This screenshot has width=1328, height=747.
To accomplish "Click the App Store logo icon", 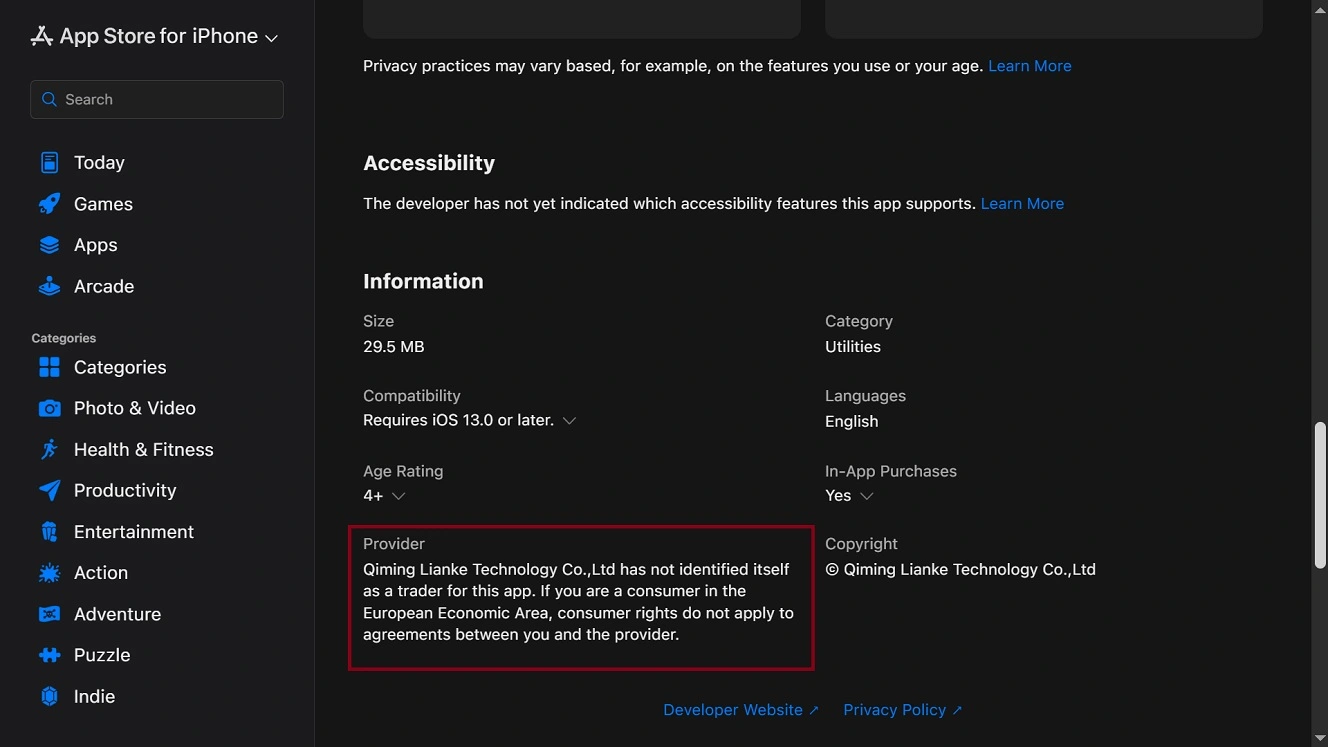I will [x=41, y=36].
